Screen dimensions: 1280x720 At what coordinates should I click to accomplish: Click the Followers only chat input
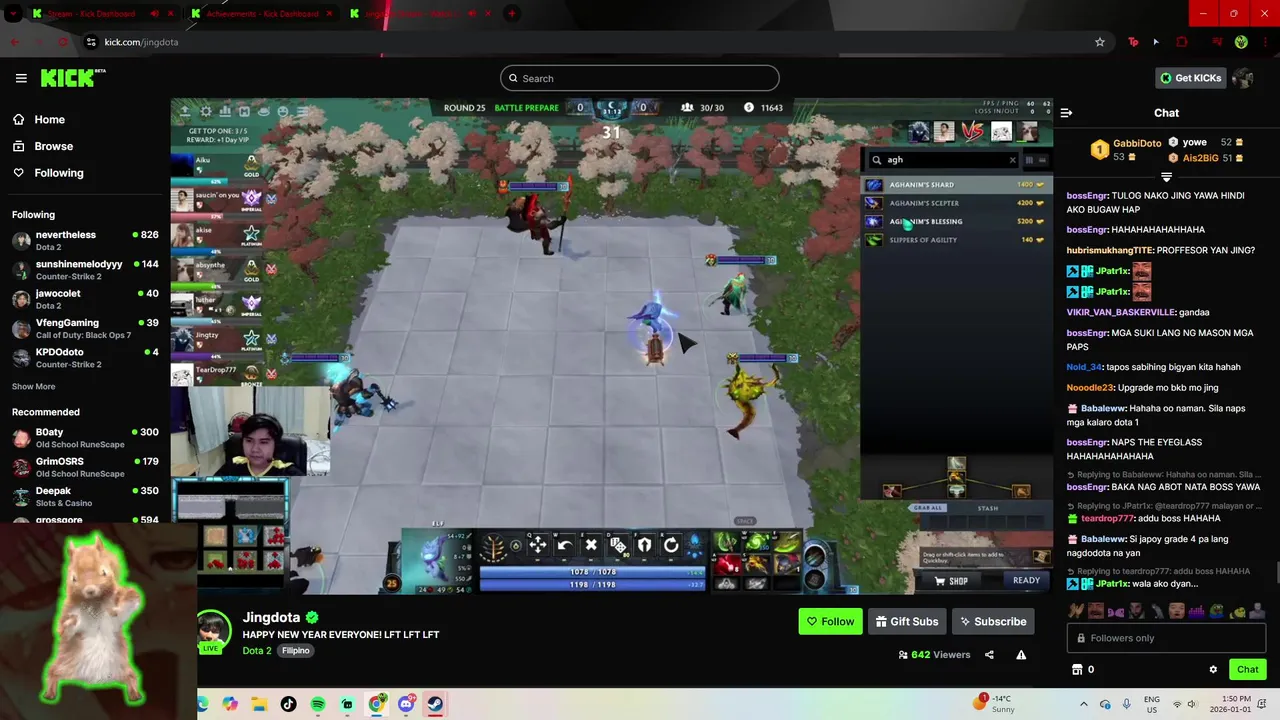pyautogui.click(x=1167, y=638)
